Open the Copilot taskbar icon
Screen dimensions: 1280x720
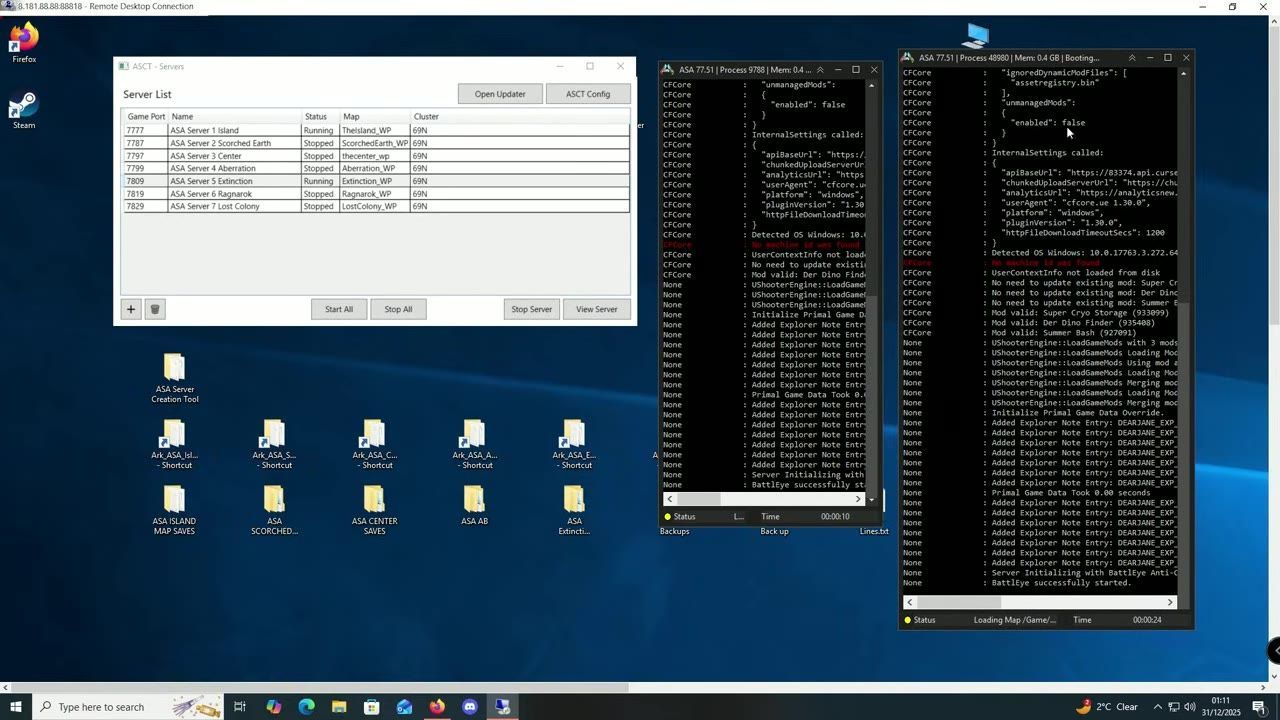[x=273, y=707]
